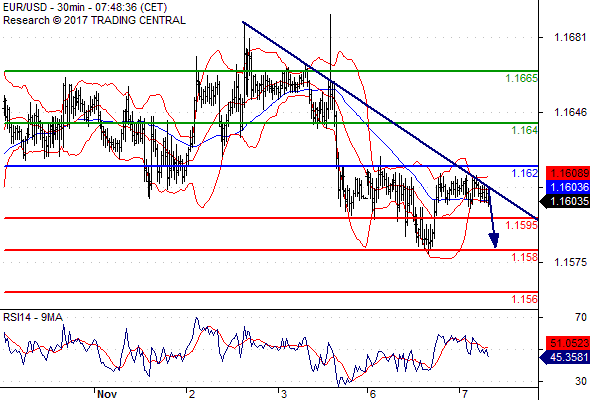Click the Research 2017 Trading Central text

[x=94, y=20]
